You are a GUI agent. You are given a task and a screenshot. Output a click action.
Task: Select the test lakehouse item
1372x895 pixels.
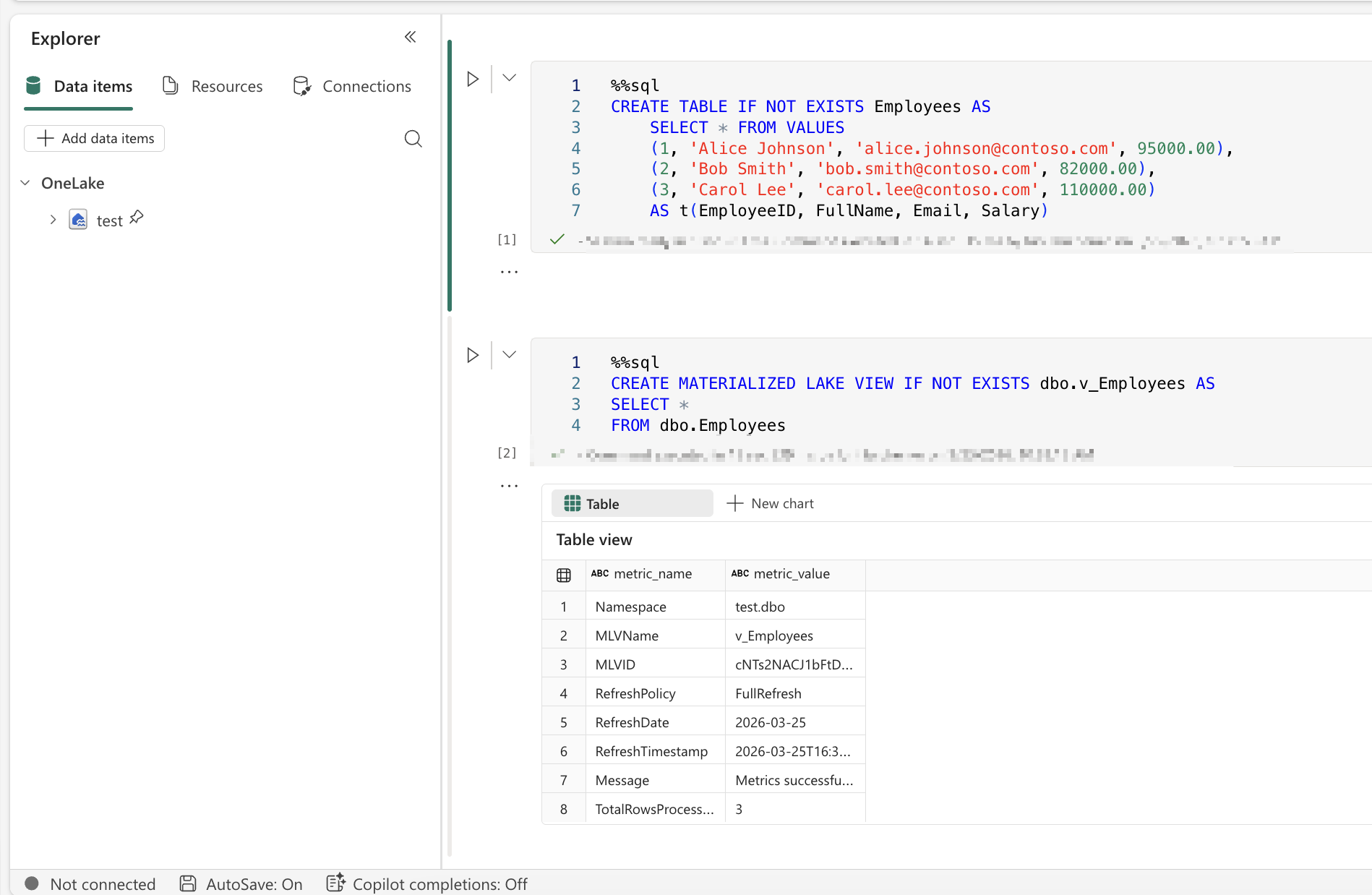tap(110, 220)
